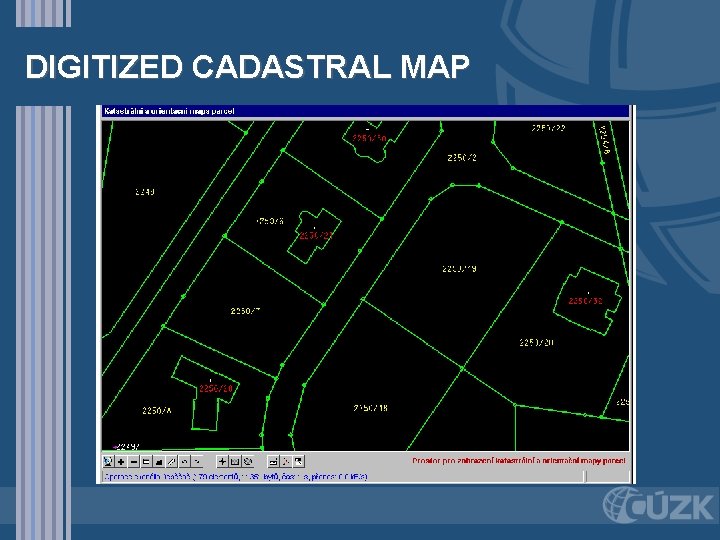Click the bold plus zoom-in icon beside the minus
Image resolution: width=720 pixels, height=540 pixels.
pos(121,461)
